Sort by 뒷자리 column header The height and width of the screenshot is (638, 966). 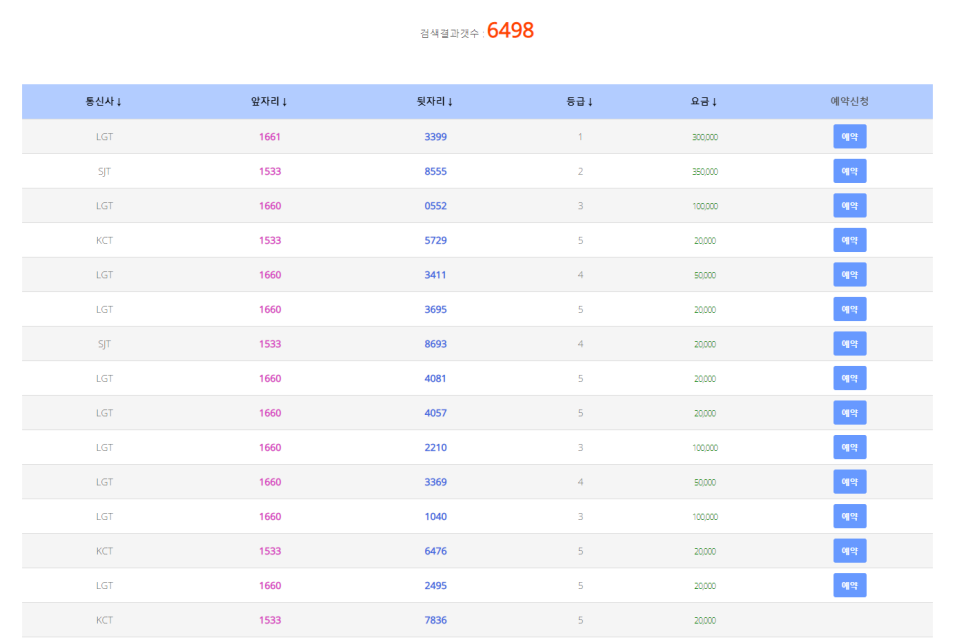pos(435,101)
